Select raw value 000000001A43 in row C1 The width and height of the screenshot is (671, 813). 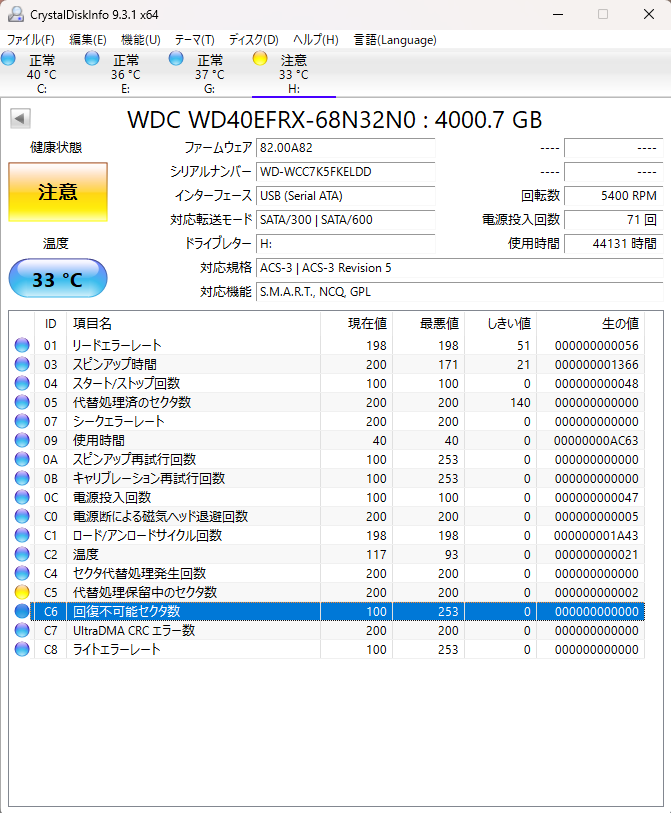596,536
